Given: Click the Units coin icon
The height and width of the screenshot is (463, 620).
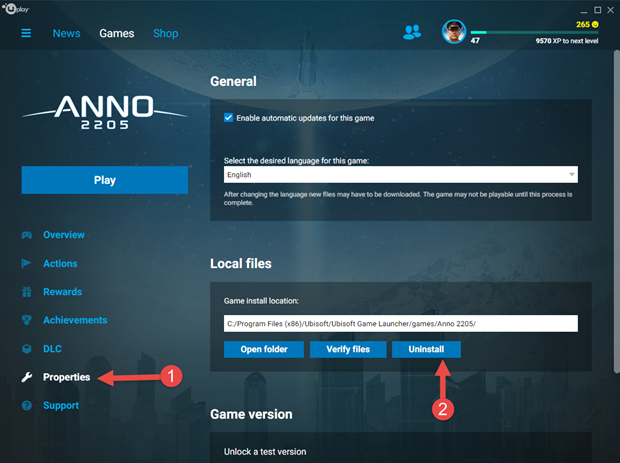Looking at the screenshot, I should coord(595,25).
